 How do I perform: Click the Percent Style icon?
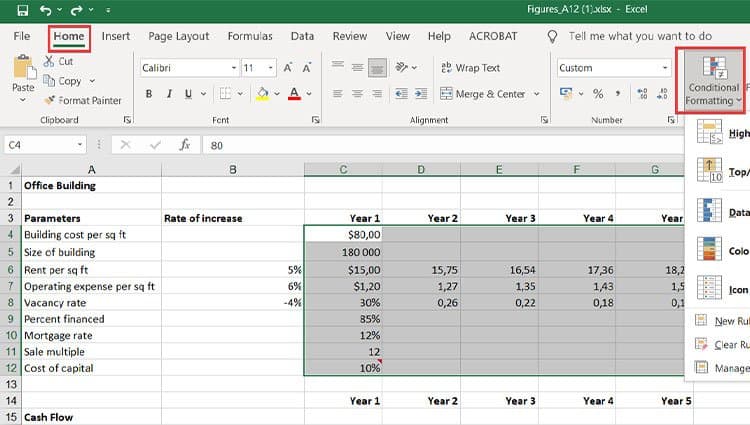coord(598,94)
